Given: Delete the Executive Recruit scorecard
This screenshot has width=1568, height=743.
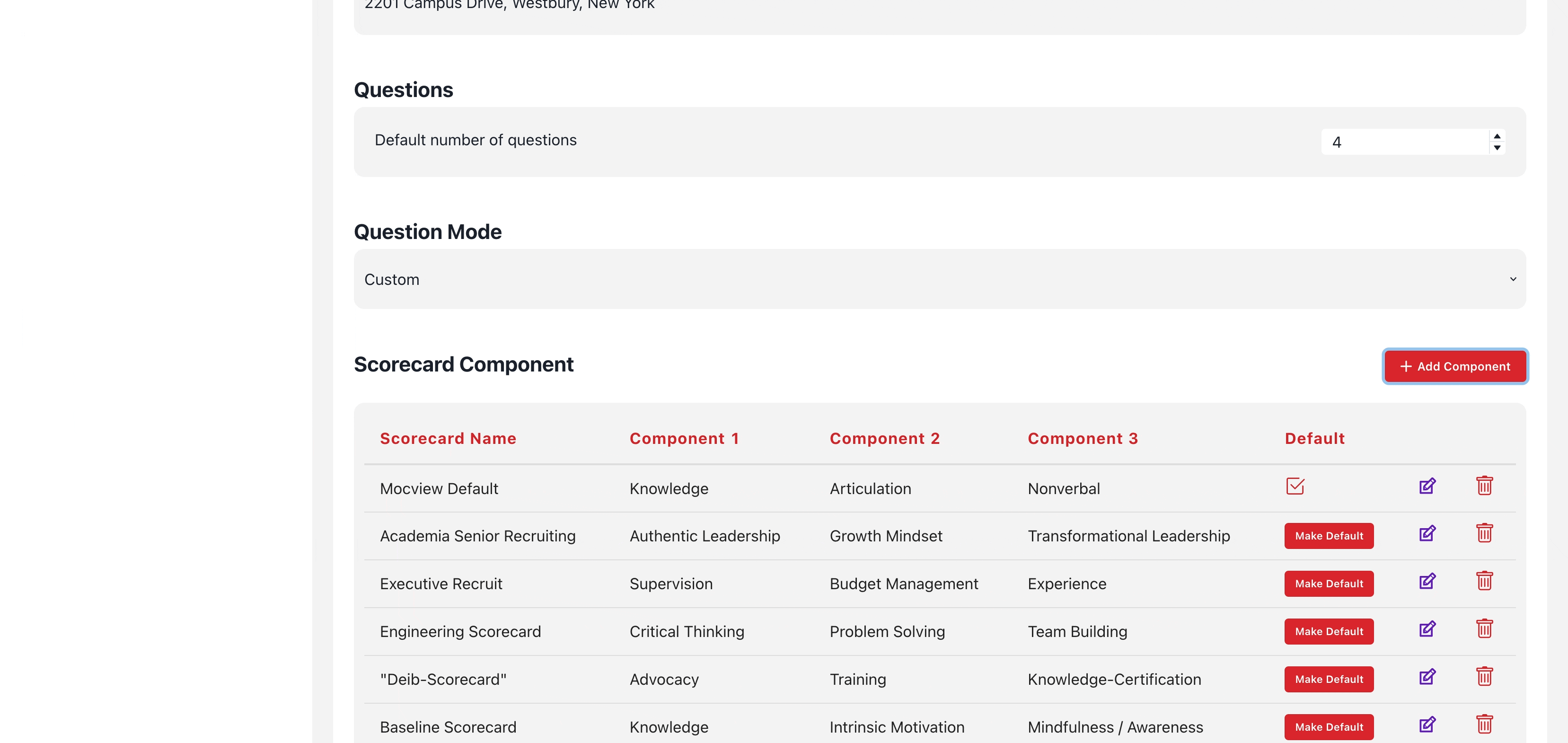Looking at the screenshot, I should (x=1484, y=581).
